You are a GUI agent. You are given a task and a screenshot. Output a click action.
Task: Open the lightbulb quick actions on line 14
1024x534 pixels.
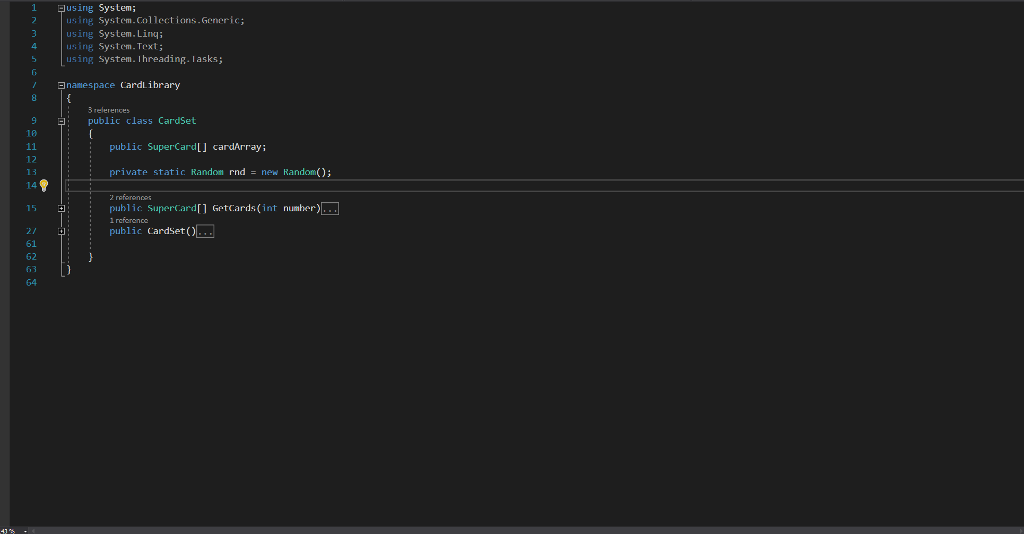[44, 185]
